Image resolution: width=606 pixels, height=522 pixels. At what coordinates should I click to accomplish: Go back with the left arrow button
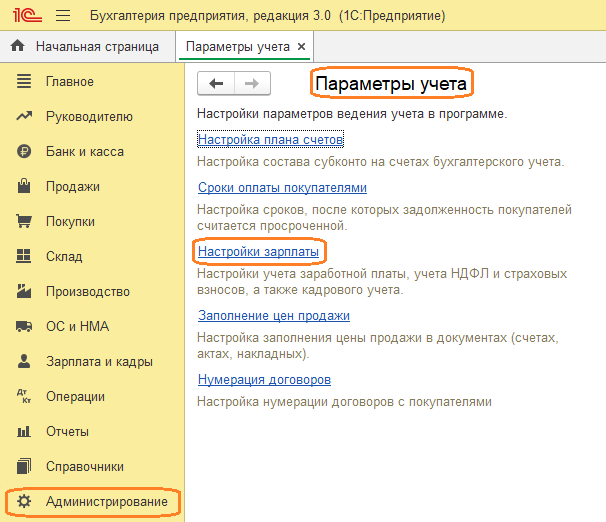coord(215,84)
